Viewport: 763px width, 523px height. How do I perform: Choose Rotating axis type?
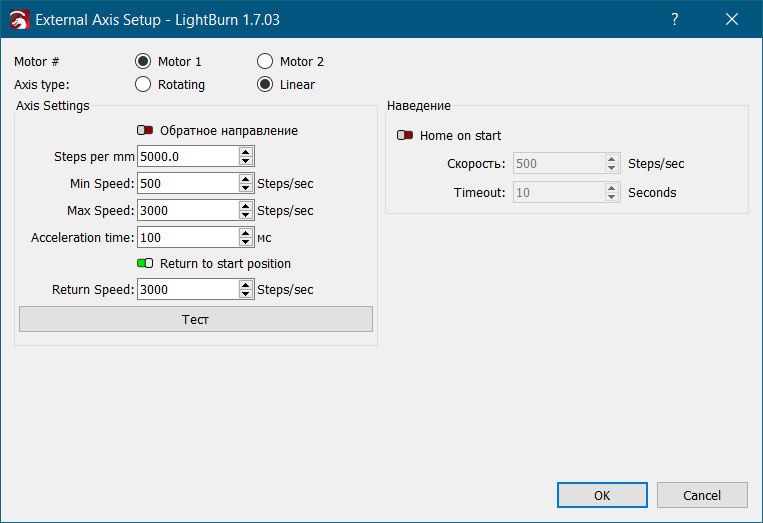tap(143, 84)
